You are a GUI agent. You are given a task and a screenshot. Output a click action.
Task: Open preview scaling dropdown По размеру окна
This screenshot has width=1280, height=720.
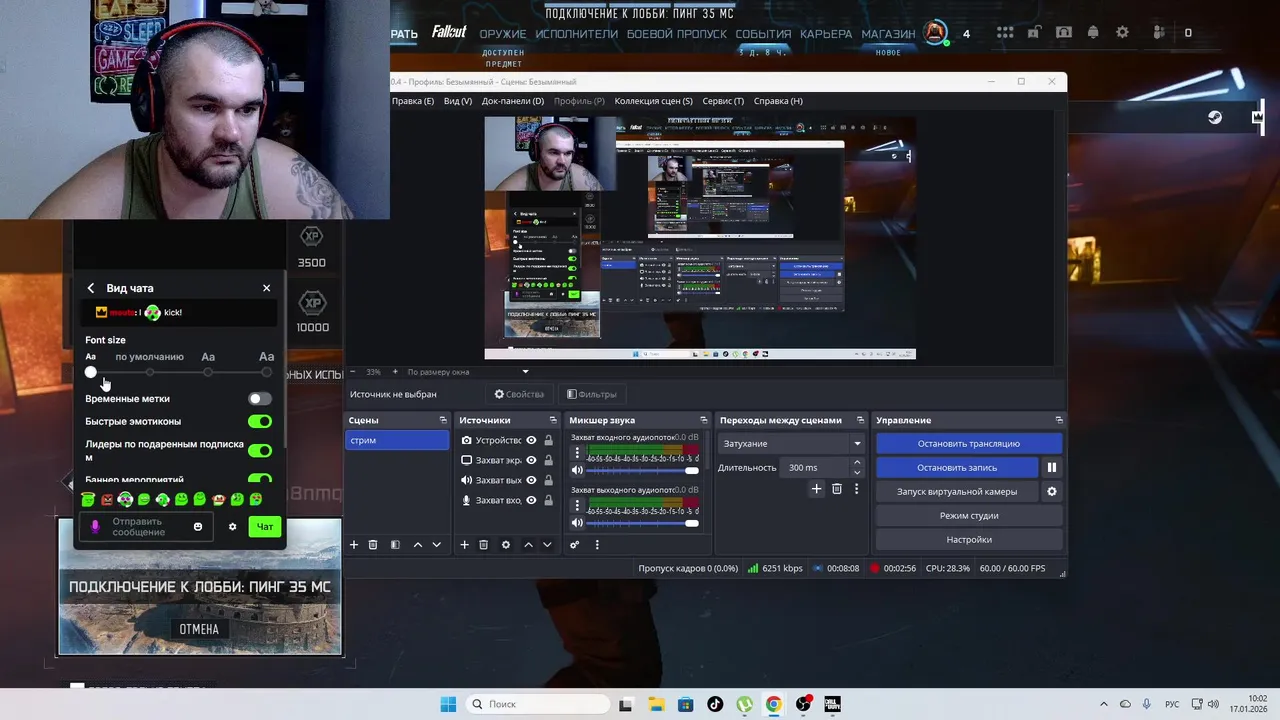[x=467, y=372]
